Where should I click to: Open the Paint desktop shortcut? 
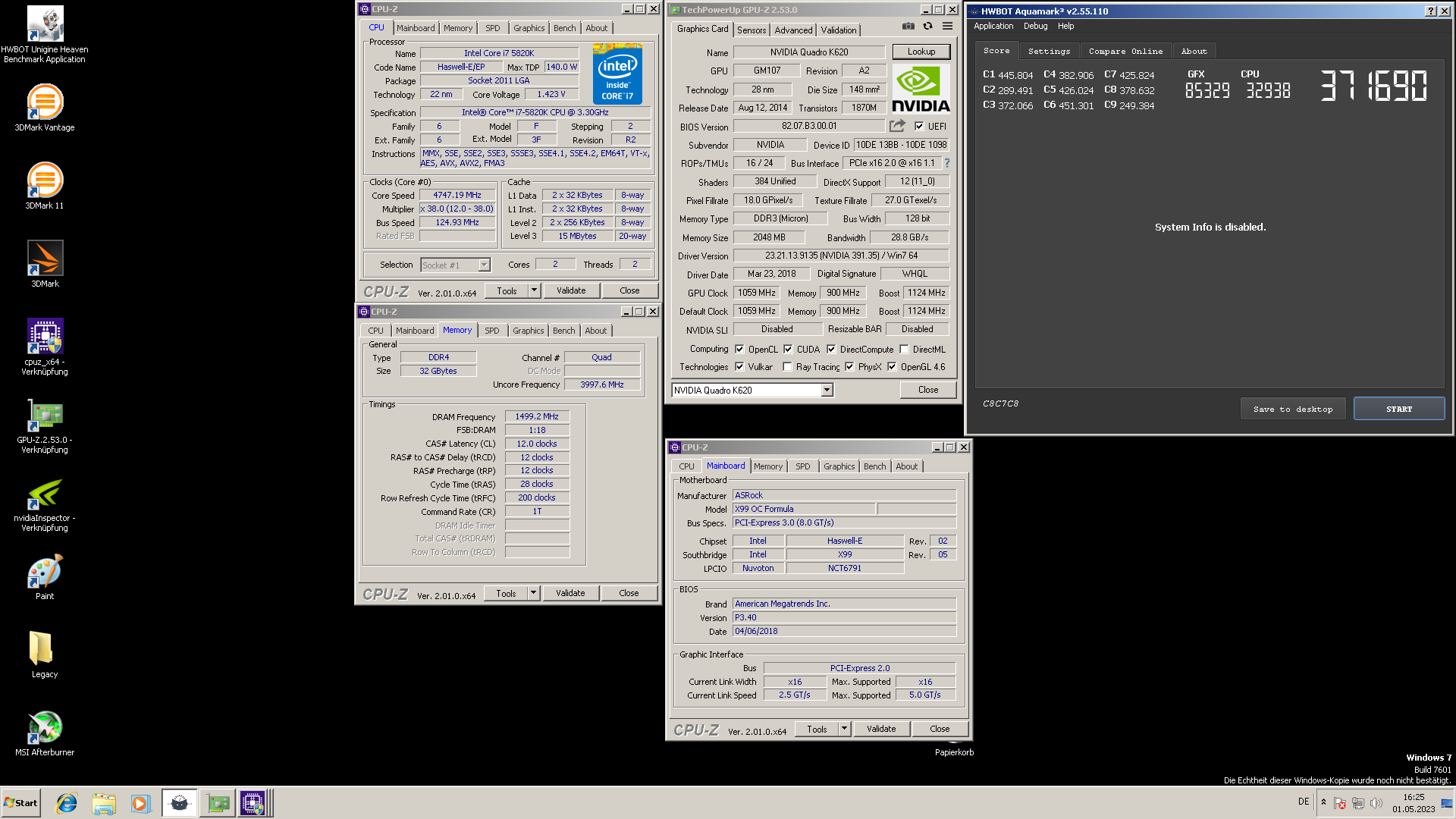coord(45,576)
